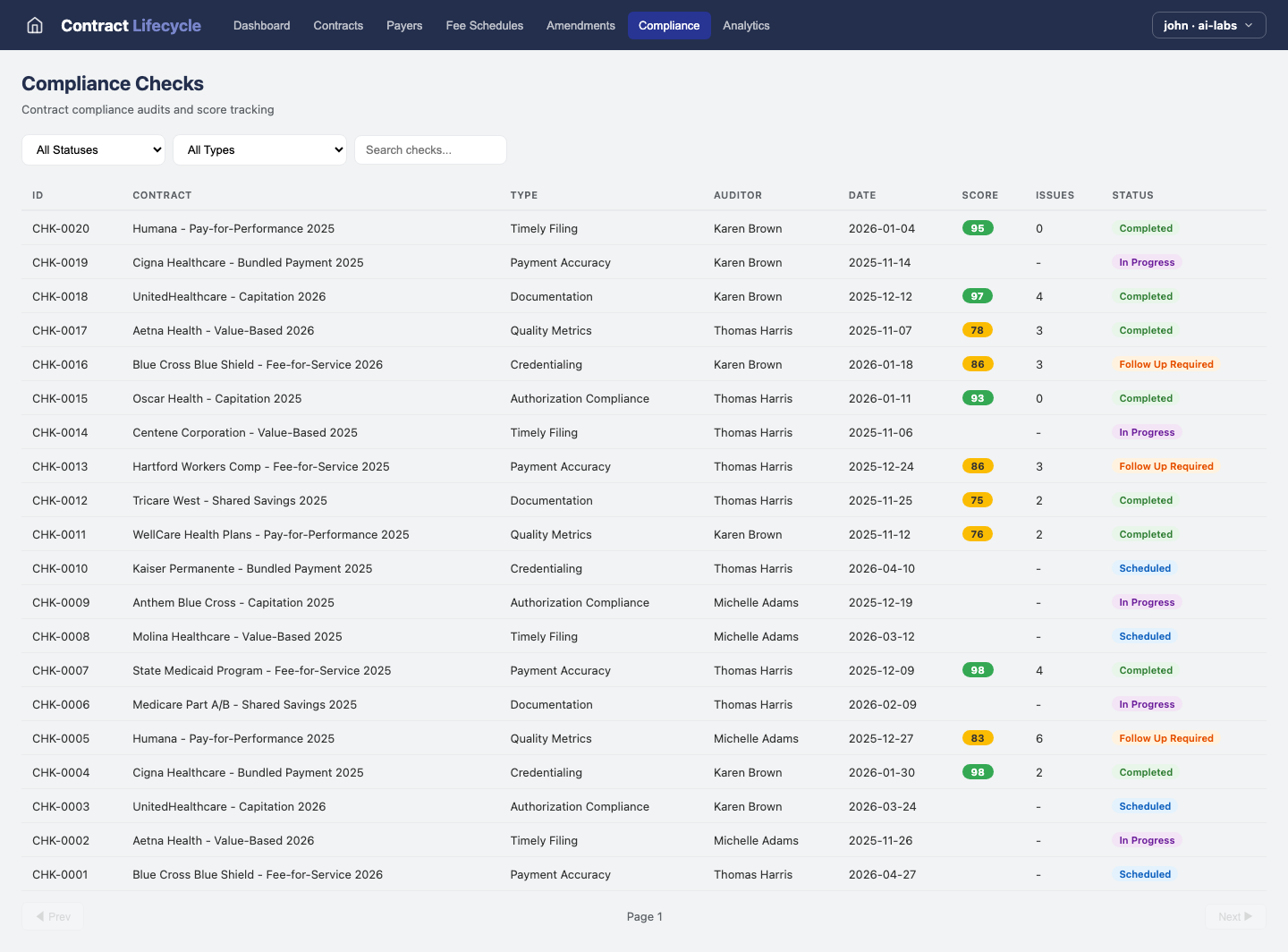Select the Amendments navigation item
This screenshot has height=952, width=1288.
(x=580, y=25)
